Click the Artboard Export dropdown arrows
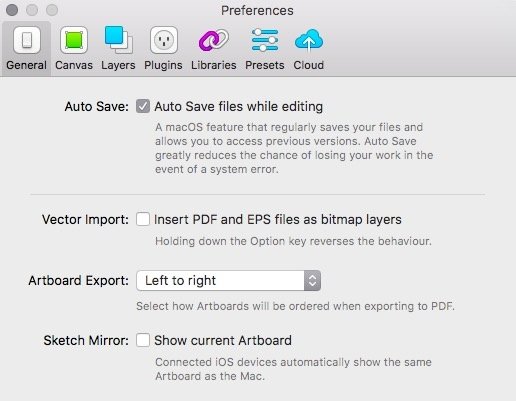Screen dimensions: 516x401 coord(312,281)
